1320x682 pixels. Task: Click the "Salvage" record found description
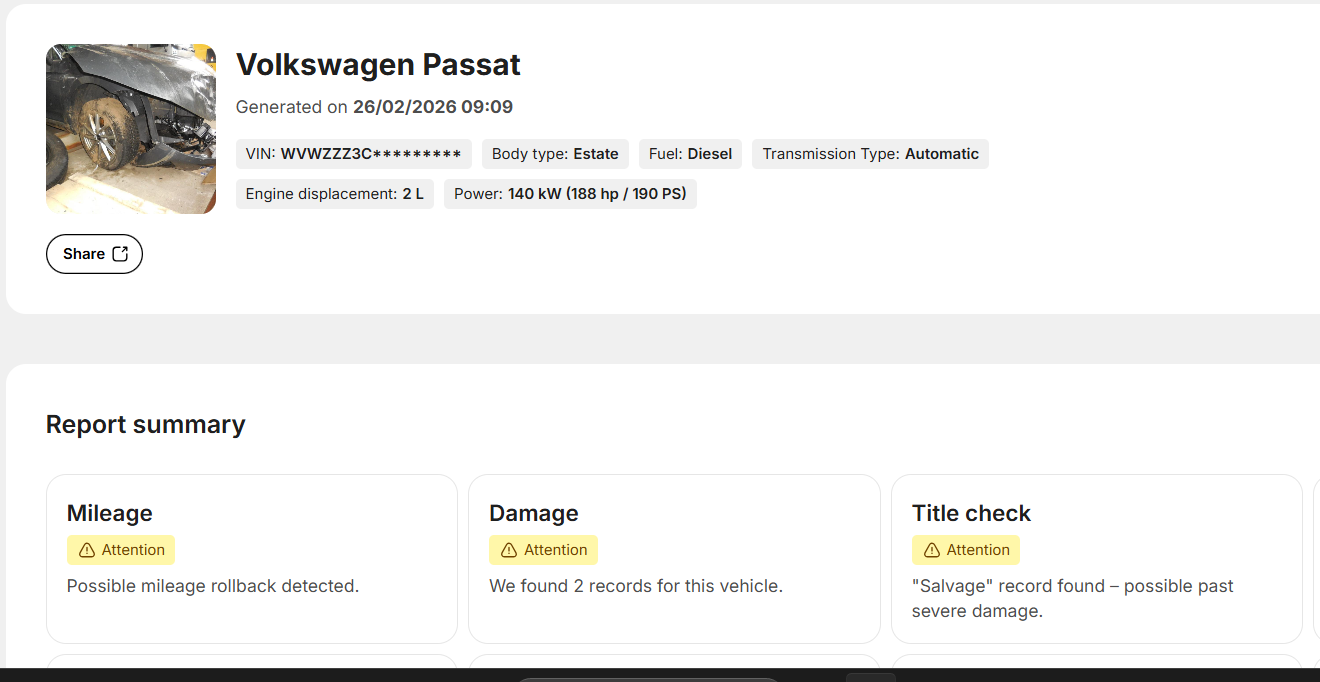tap(1073, 598)
